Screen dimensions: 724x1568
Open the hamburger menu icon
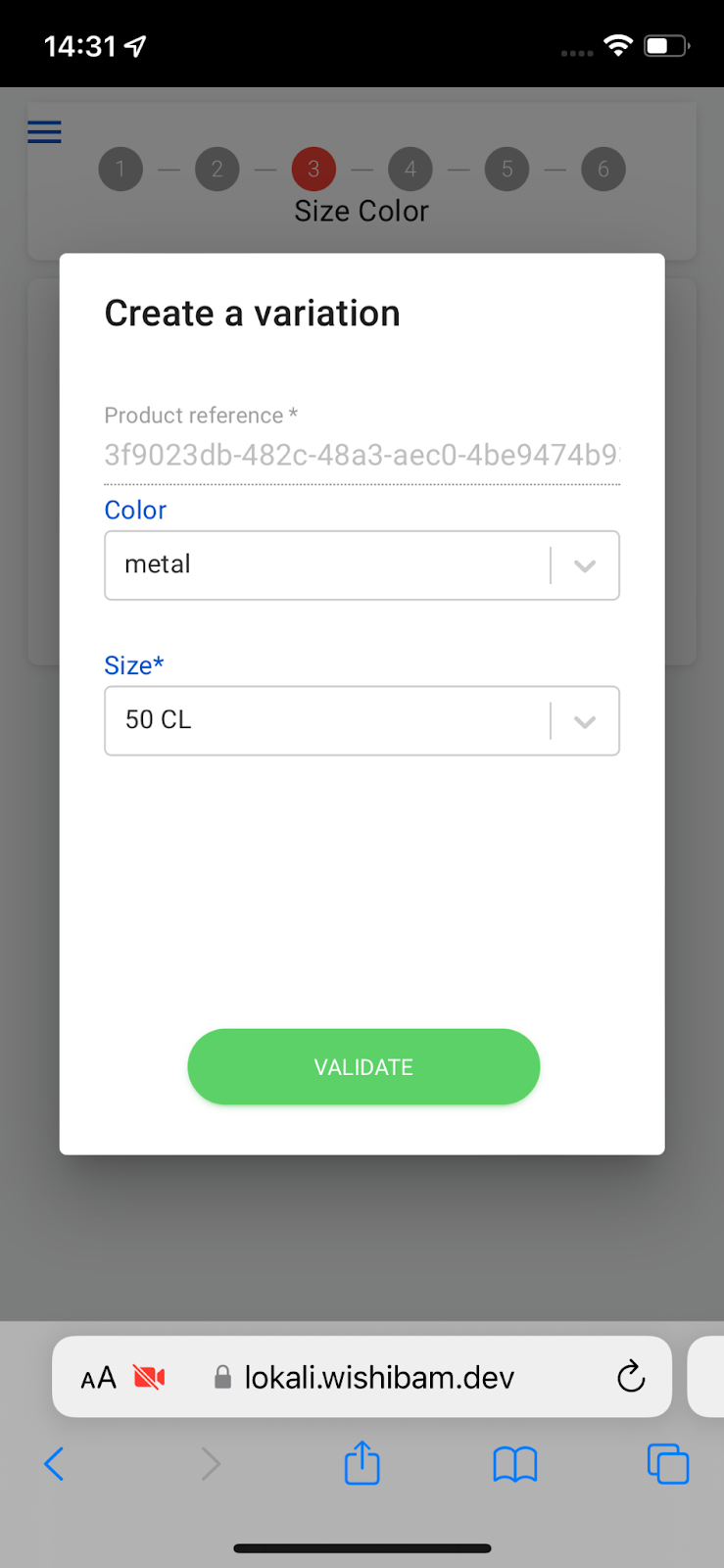pos(44,131)
